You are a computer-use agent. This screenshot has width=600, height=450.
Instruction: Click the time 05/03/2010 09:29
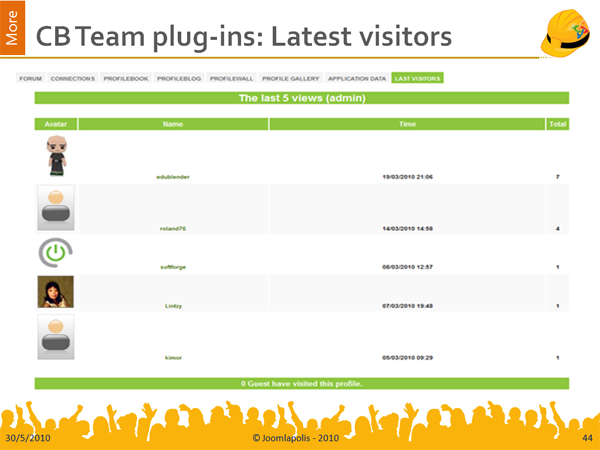(408, 357)
